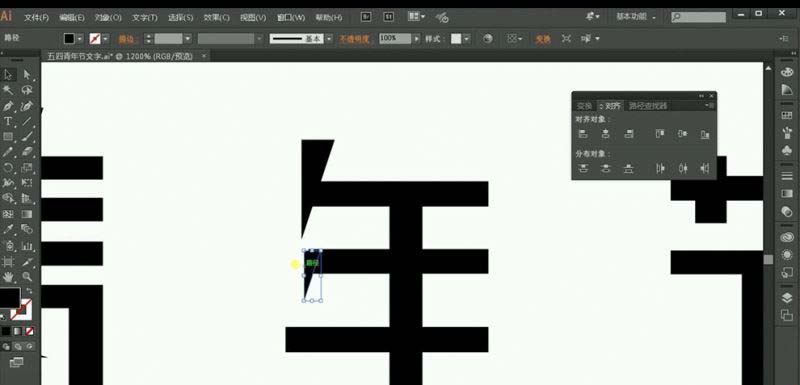This screenshot has height=385, width=800.
Task: Set color mode to Gradient button
Action: (17, 331)
